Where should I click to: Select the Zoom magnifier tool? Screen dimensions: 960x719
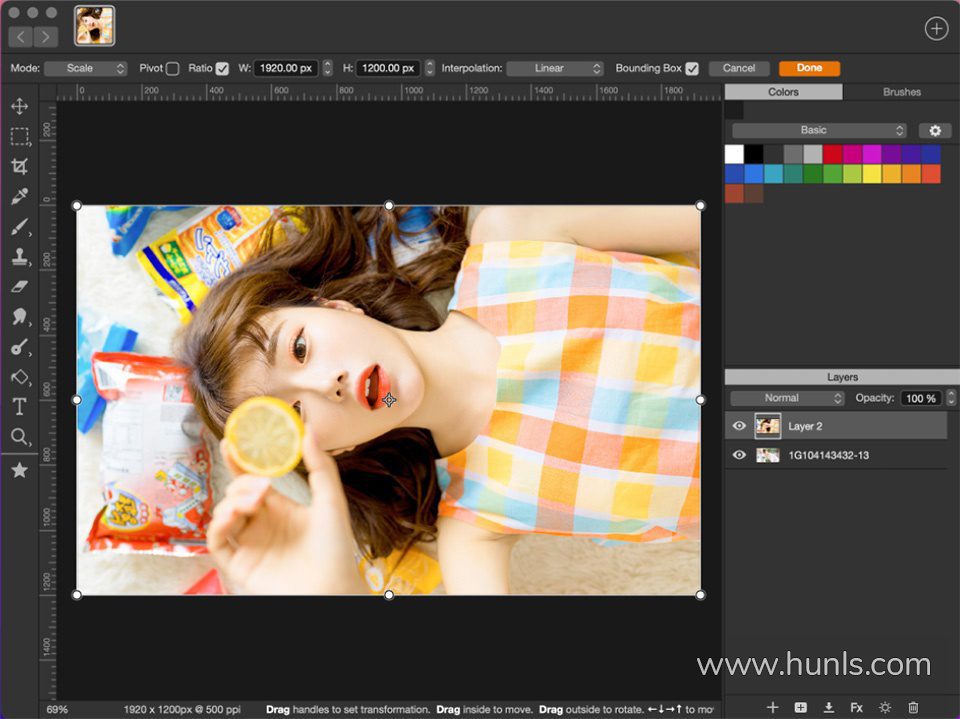point(19,437)
